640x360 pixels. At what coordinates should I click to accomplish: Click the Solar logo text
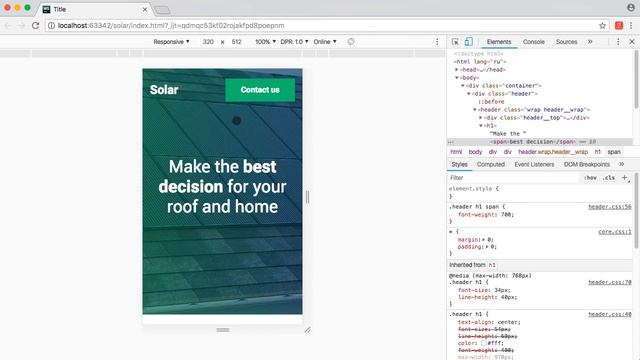(164, 90)
